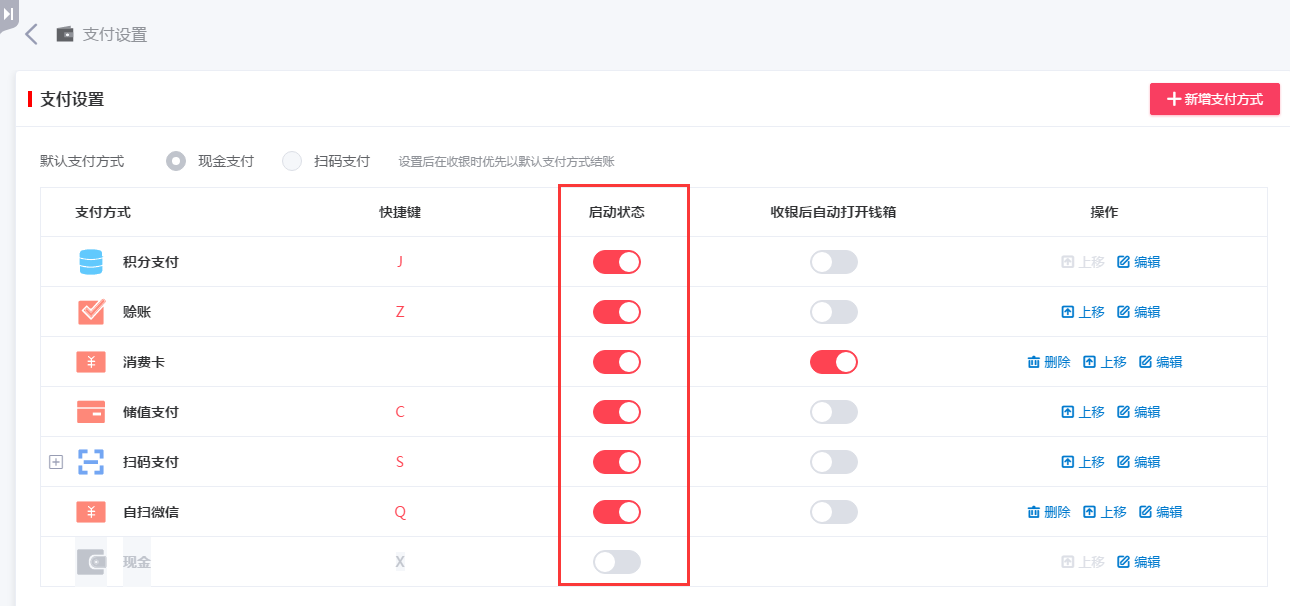This screenshot has width=1290, height=606.
Task: Disable the 启动状态 toggle for 积分支付
Action: [617, 261]
